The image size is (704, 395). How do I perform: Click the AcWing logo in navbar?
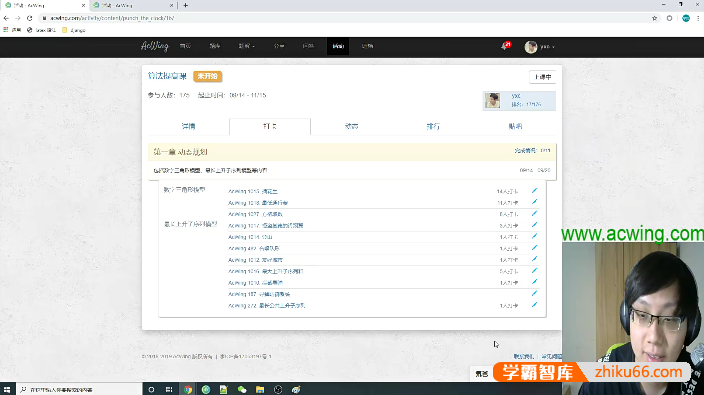tap(155, 46)
